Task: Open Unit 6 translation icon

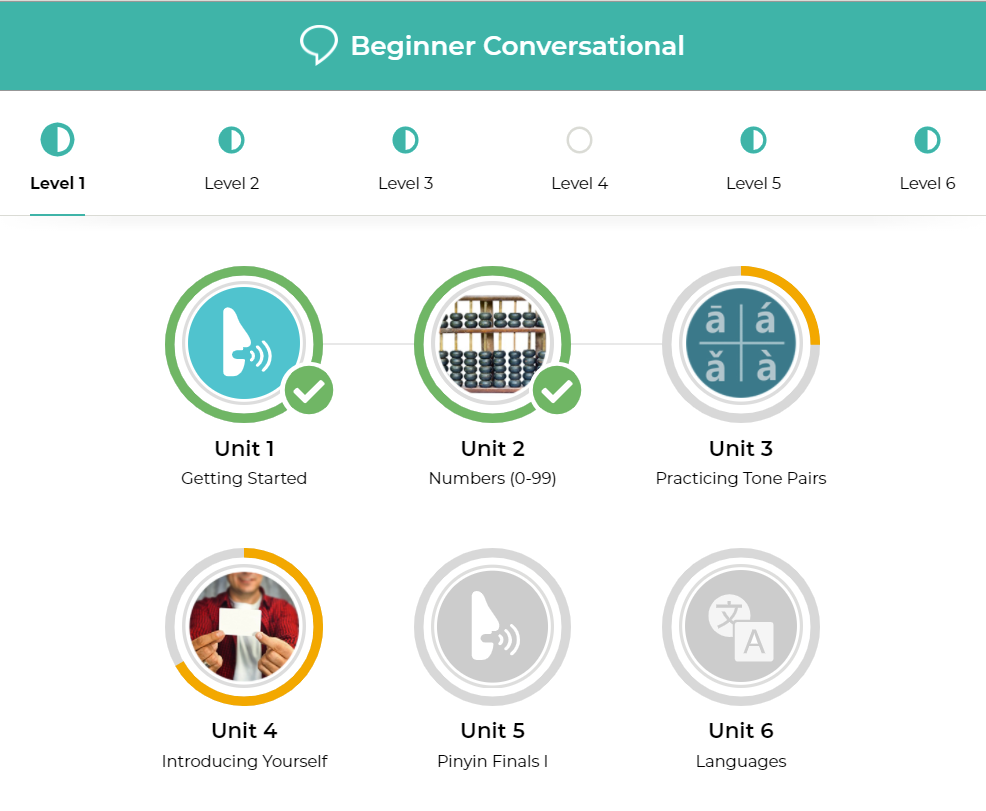Action: tap(741, 626)
